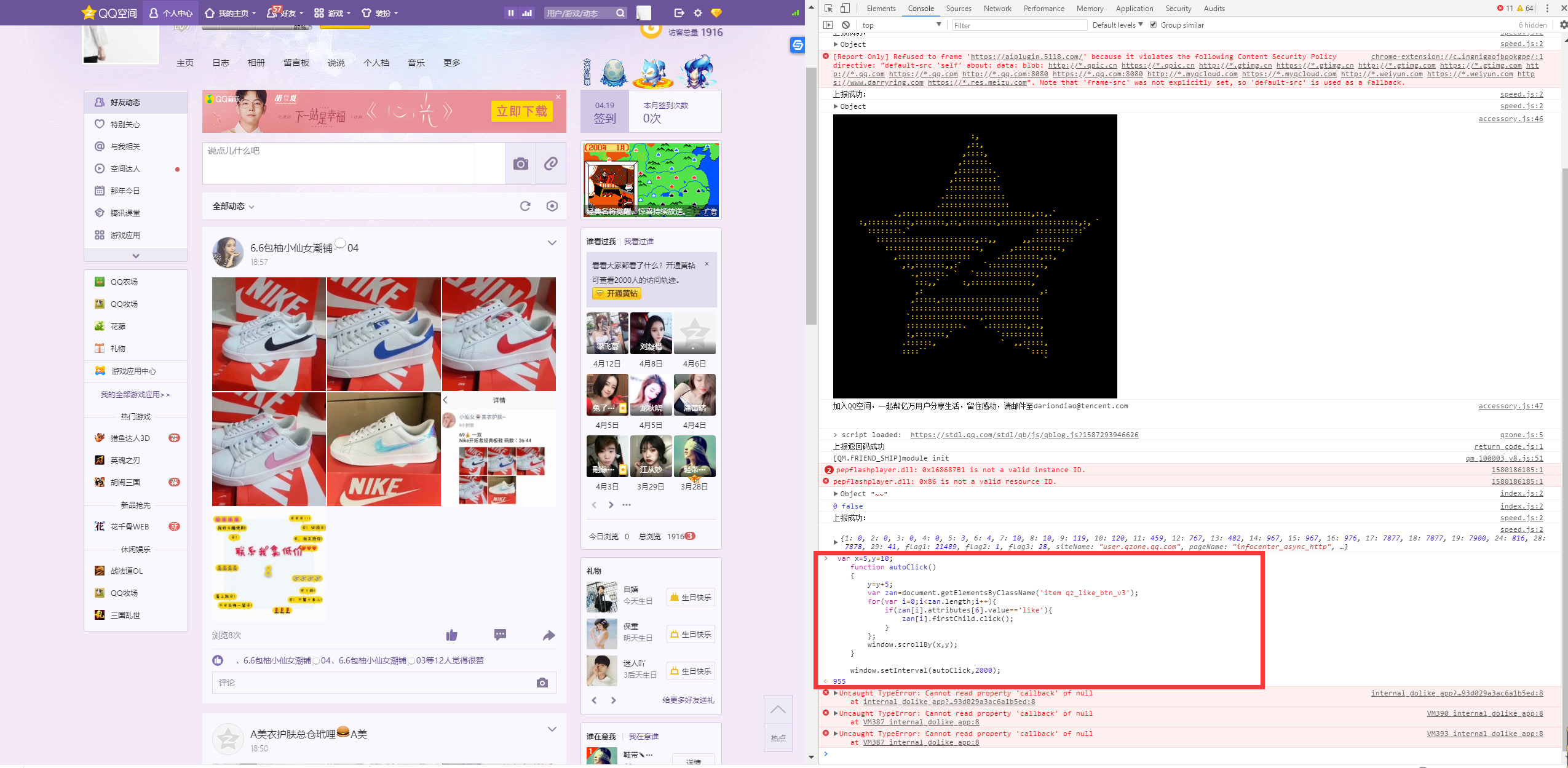Click the link attachment icon in the post box

click(x=551, y=164)
